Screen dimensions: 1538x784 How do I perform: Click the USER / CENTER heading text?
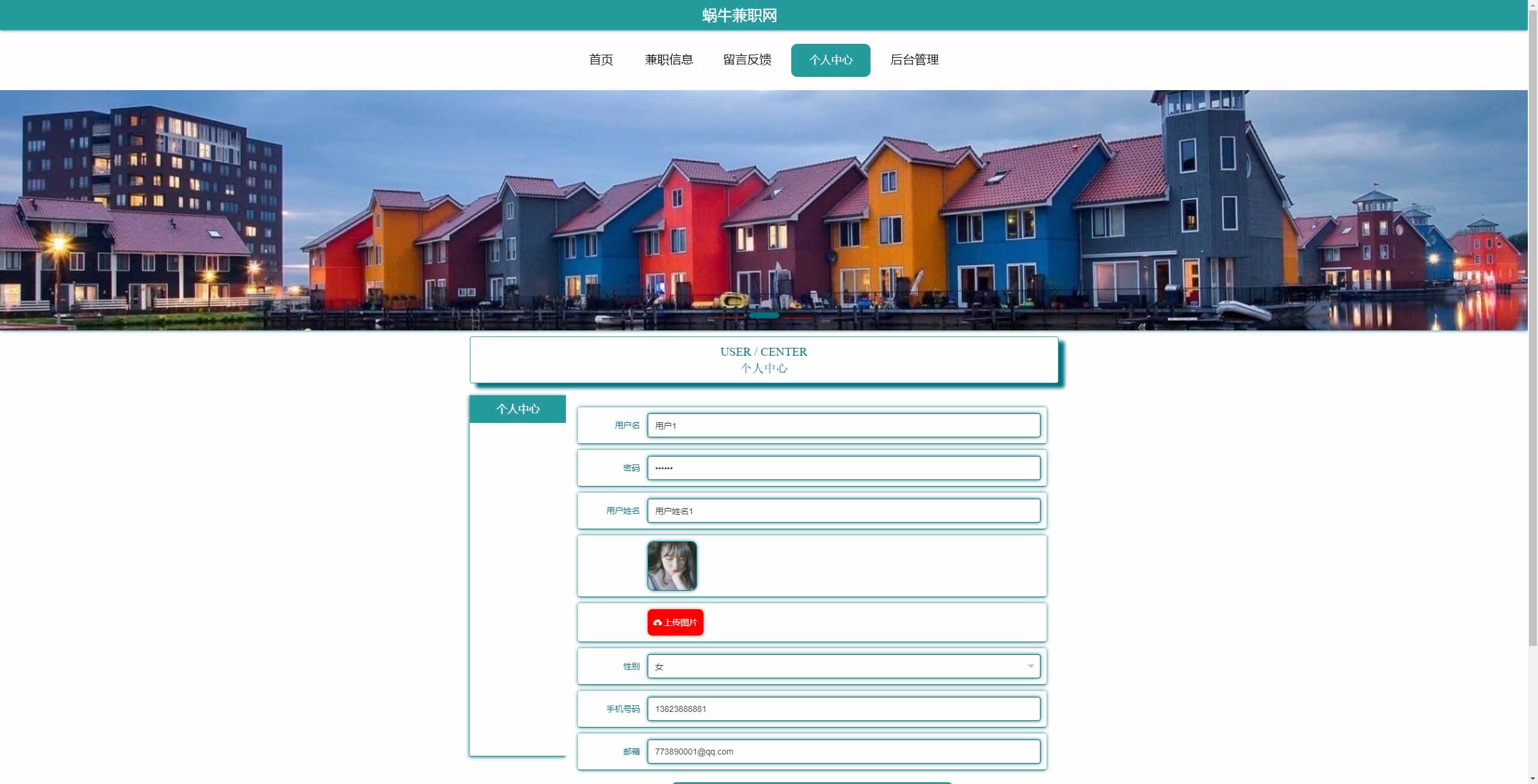pos(764,351)
